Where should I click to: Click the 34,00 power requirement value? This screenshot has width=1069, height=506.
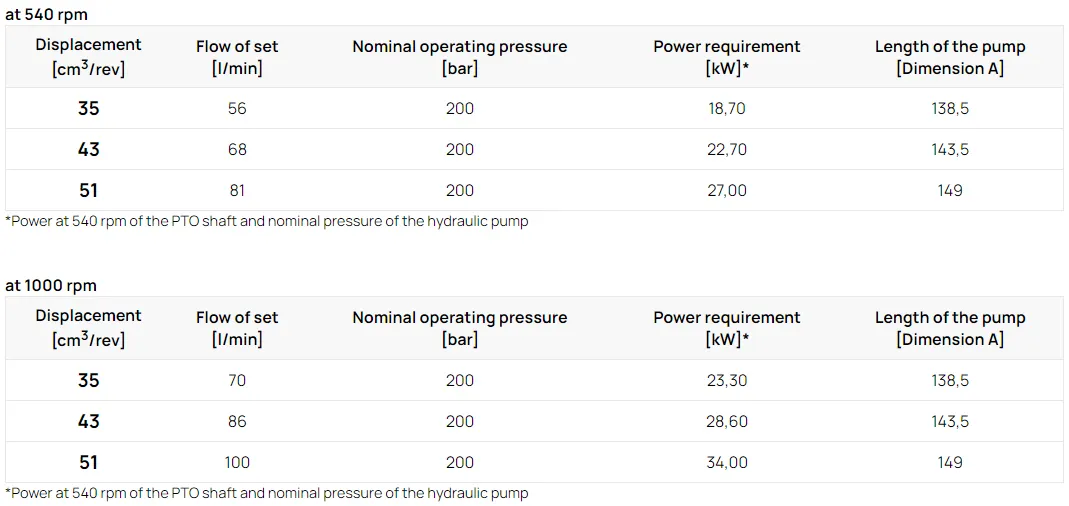click(x=727, y=462)
